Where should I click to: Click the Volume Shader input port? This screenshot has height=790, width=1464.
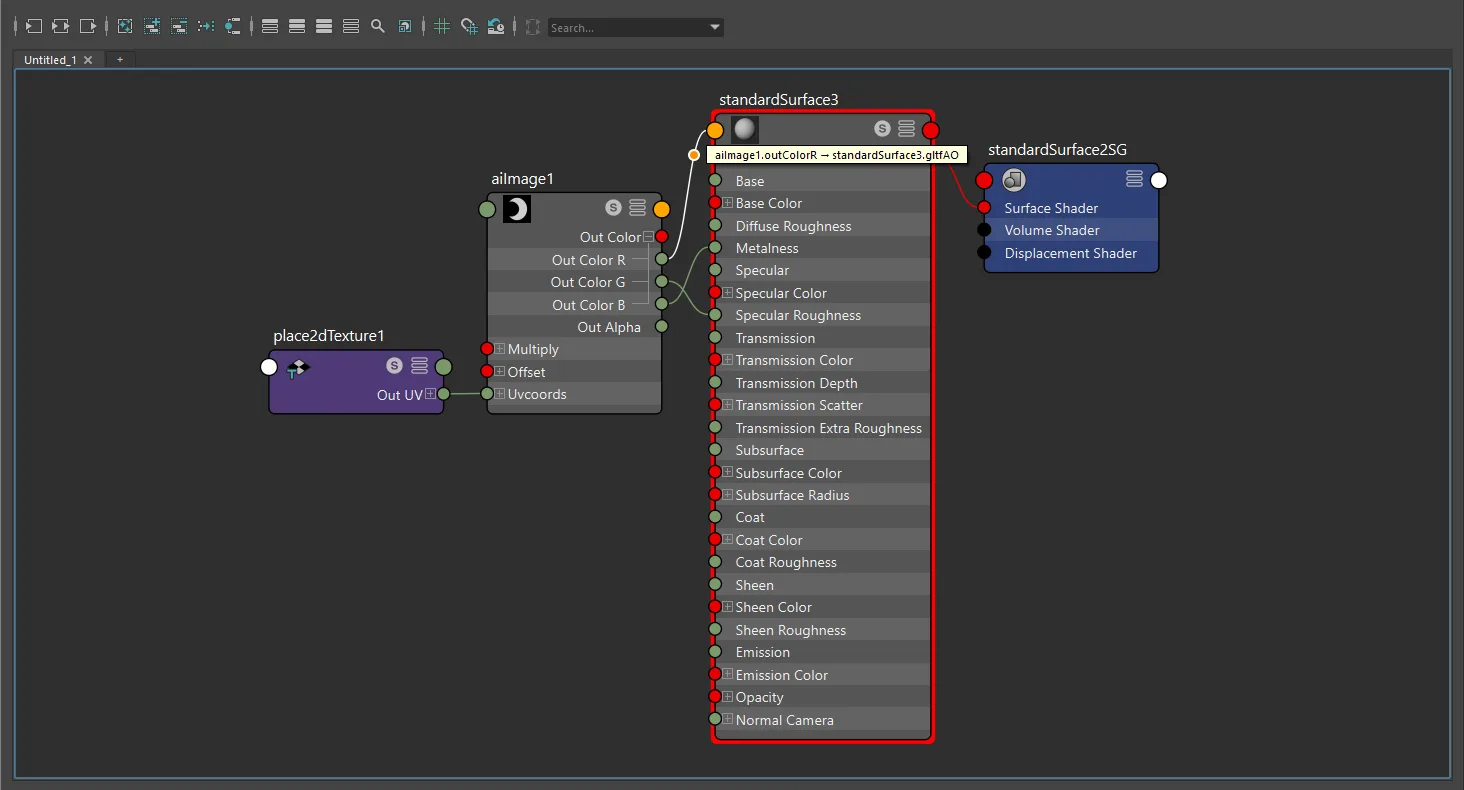click(984, 230)
